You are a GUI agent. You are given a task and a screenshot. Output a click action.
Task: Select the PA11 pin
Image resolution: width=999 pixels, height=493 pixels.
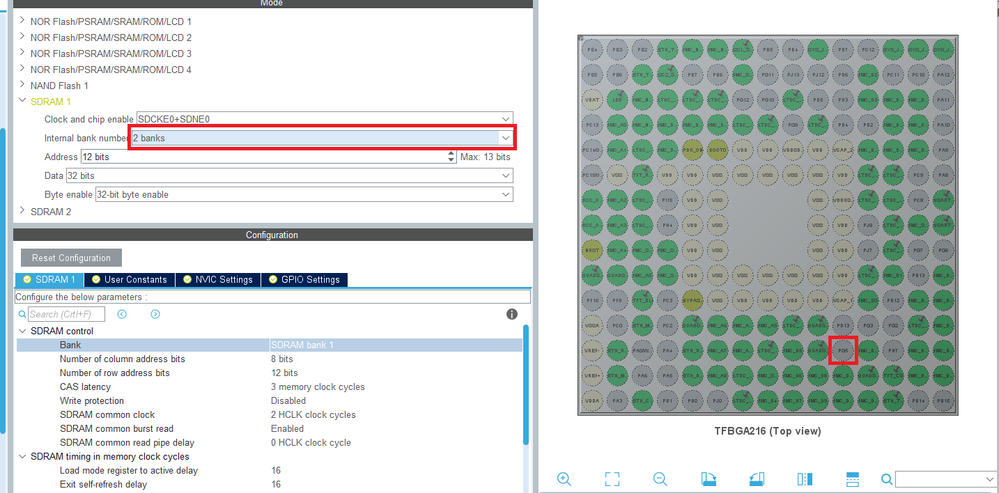(x=943, y=99)
